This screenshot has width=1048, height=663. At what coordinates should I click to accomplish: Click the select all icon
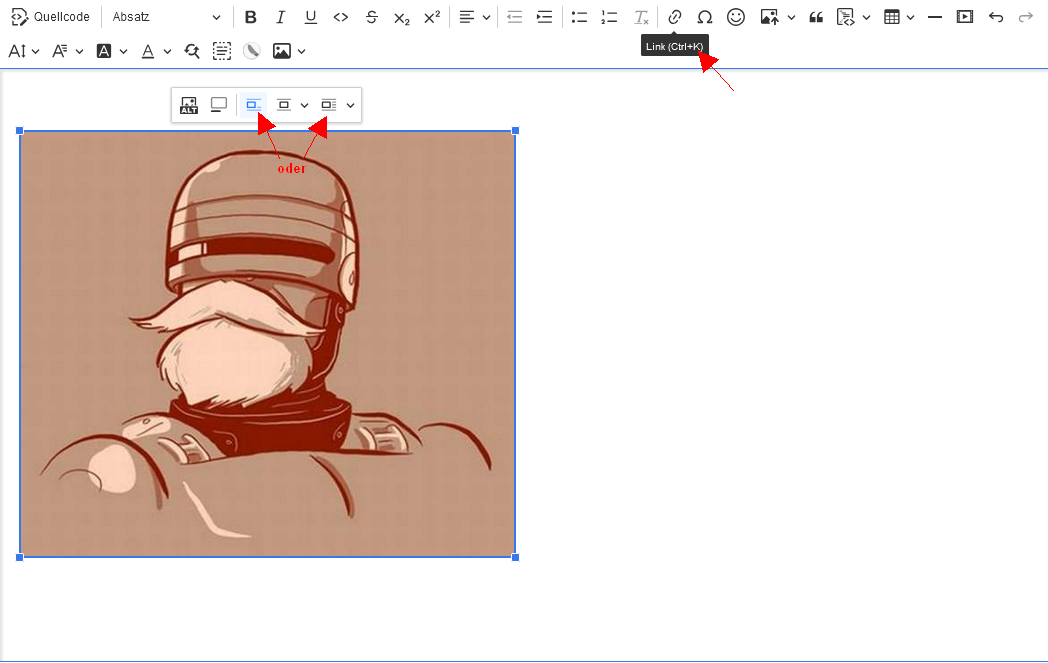click(x=222, y=51)
